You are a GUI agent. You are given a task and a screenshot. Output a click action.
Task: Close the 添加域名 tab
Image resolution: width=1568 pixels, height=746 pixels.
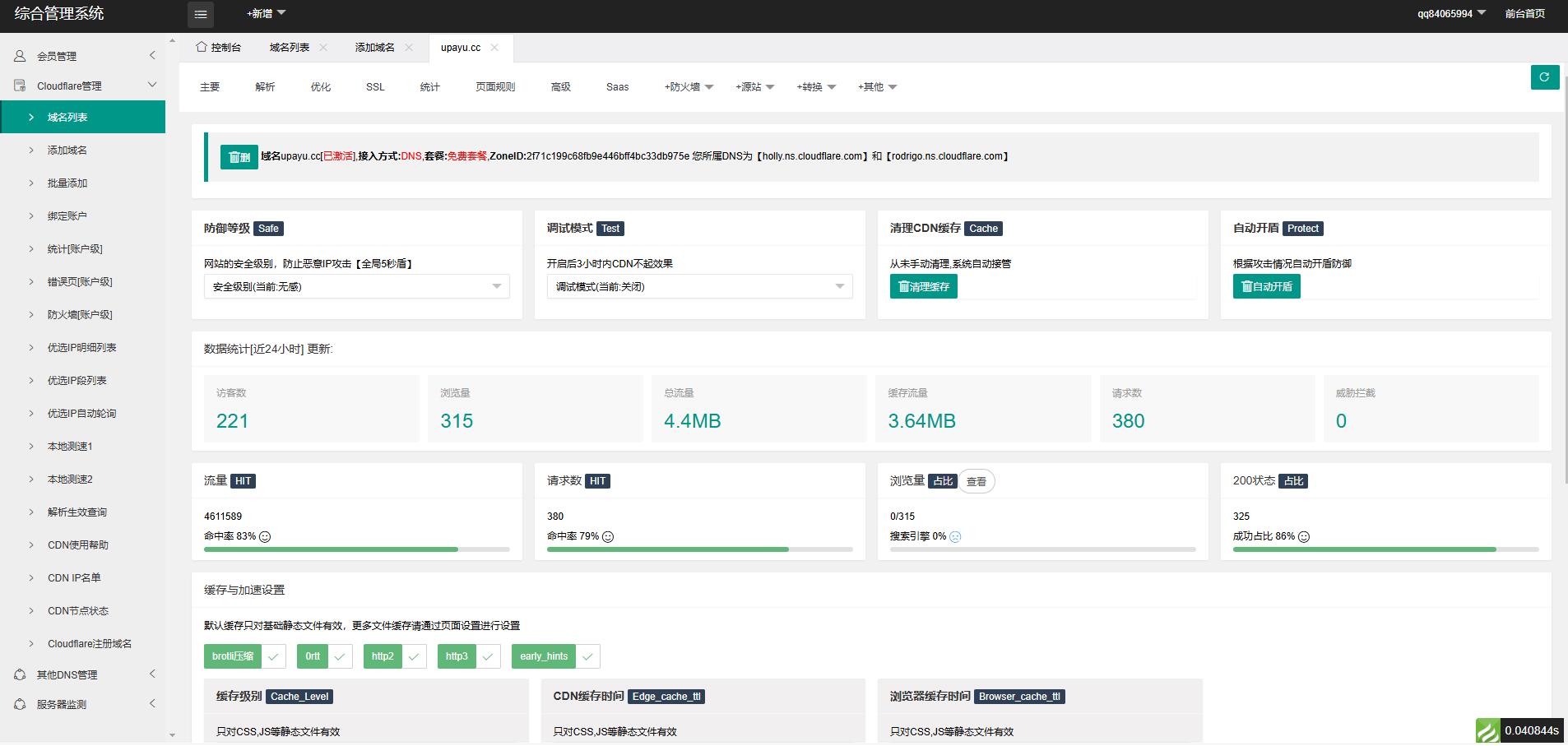[x=410, y=48]
